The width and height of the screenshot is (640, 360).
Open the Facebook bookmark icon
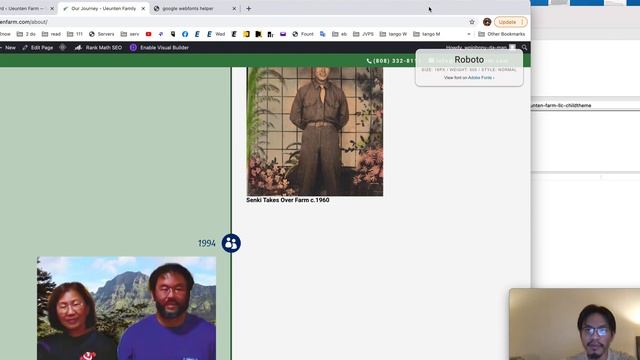185,34
